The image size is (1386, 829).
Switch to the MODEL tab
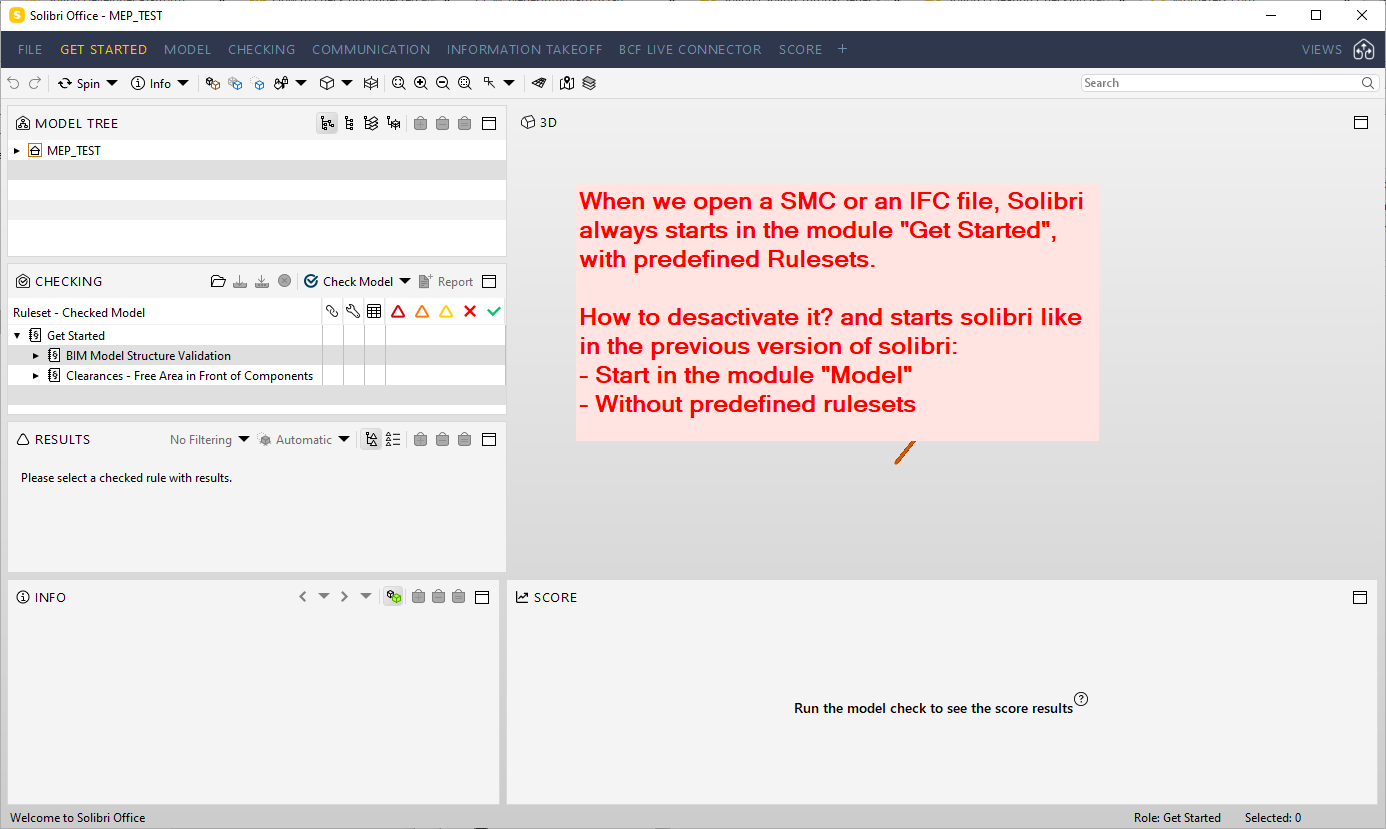(x=188, y=50)
